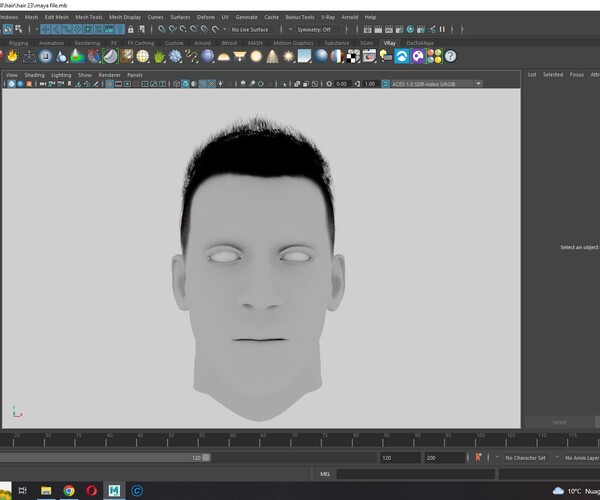Toggle the view transform ACES icon
600x500 pixels.
pos(385,84)
